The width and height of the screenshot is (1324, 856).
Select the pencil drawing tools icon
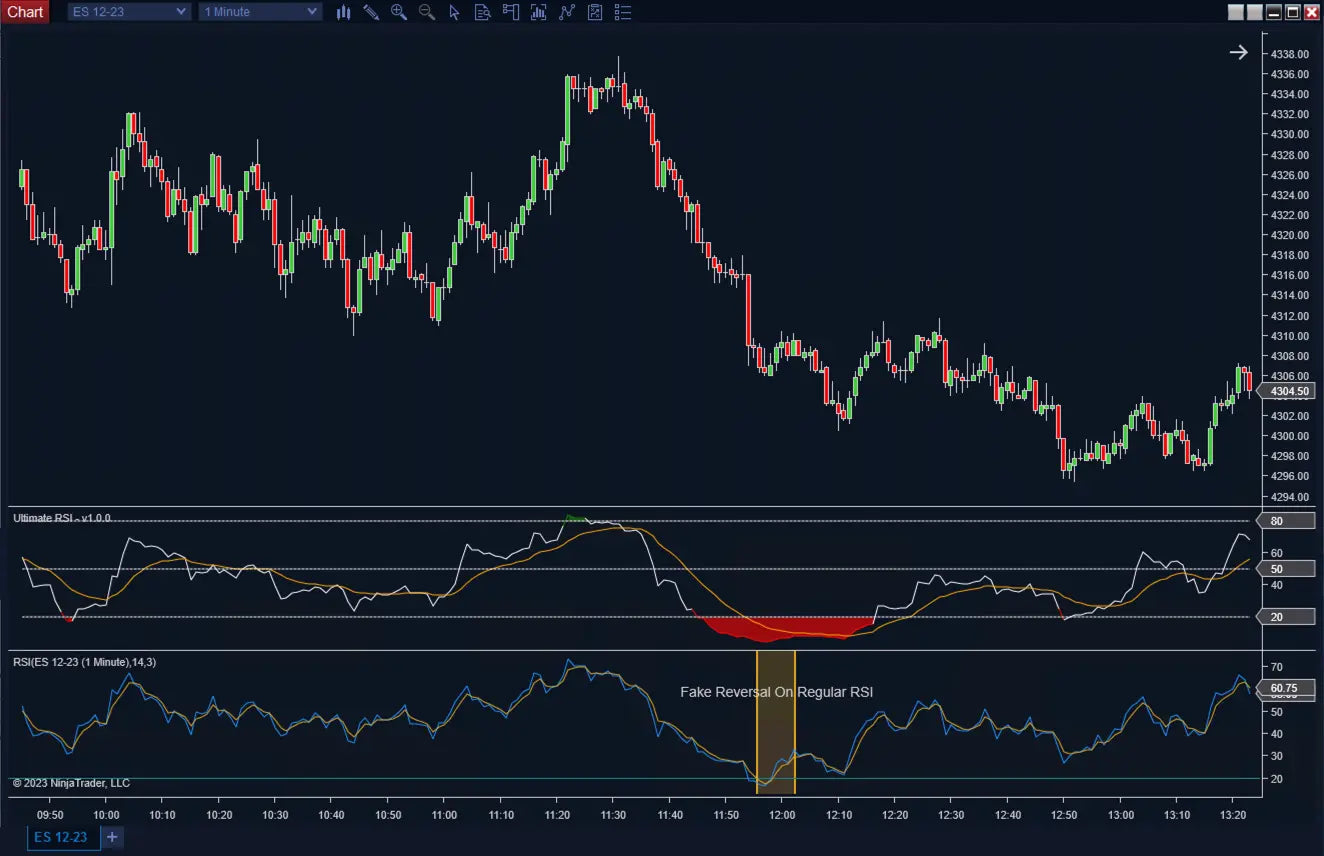pos(371,12)
